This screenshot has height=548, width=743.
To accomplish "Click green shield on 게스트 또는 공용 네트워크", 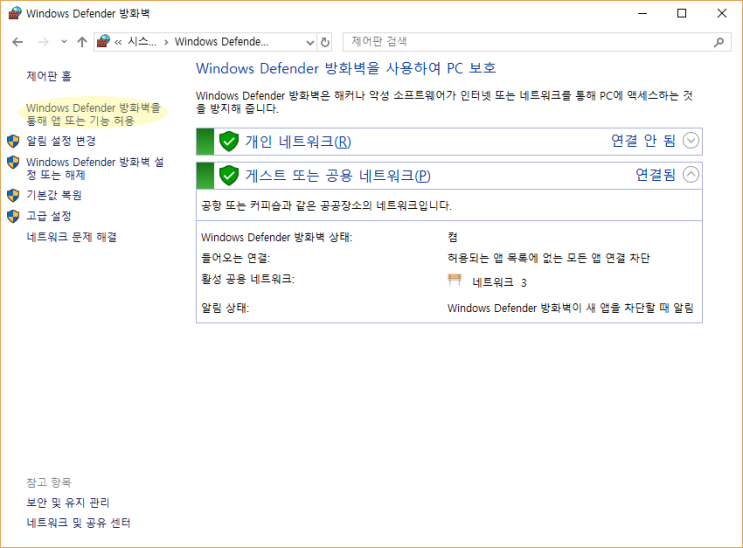I will tap(229, 175).
